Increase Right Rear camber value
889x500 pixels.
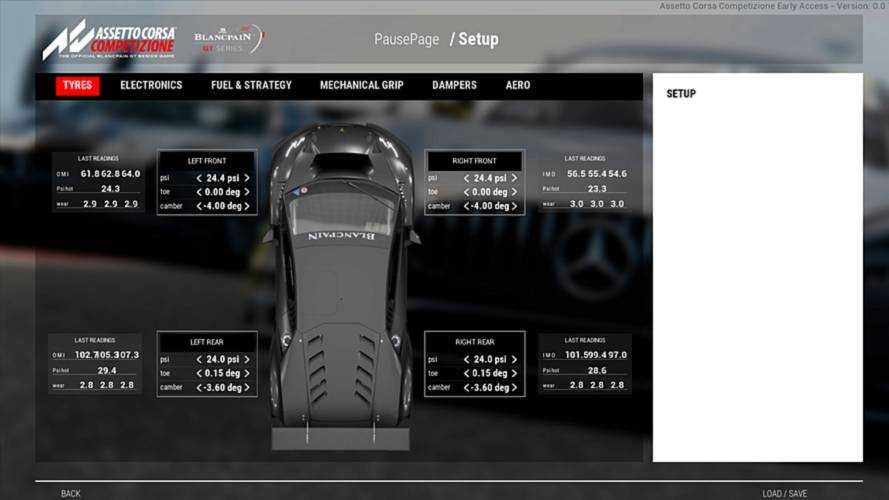click(514, 388)
